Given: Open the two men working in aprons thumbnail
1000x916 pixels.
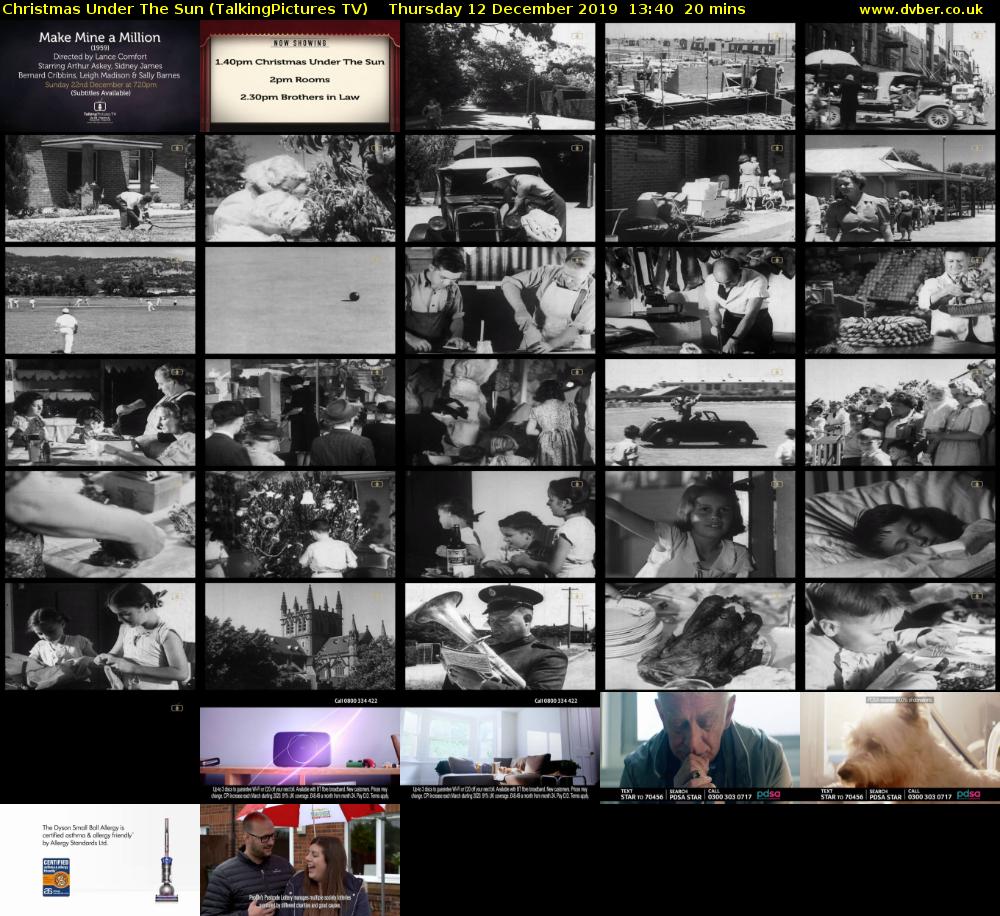Looking at the screenshot, I should tap(500, 300).
